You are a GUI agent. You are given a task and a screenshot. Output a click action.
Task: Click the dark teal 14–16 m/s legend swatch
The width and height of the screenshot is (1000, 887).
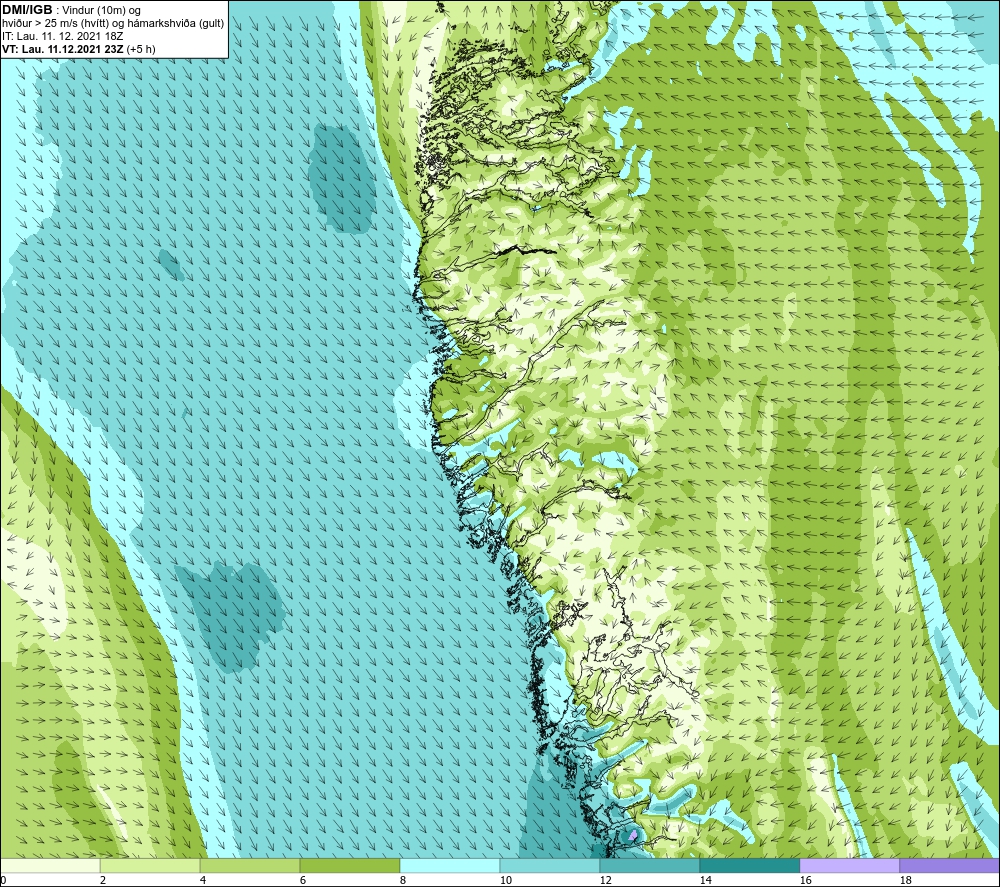point(750,866)
